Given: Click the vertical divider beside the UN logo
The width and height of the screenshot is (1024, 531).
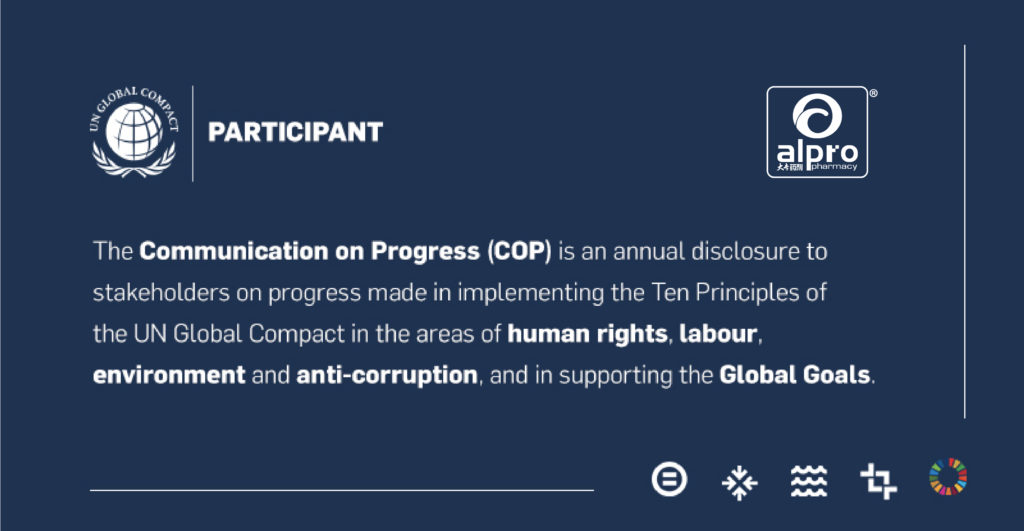Looking at the screenshot, I should [x=193, y=133].
